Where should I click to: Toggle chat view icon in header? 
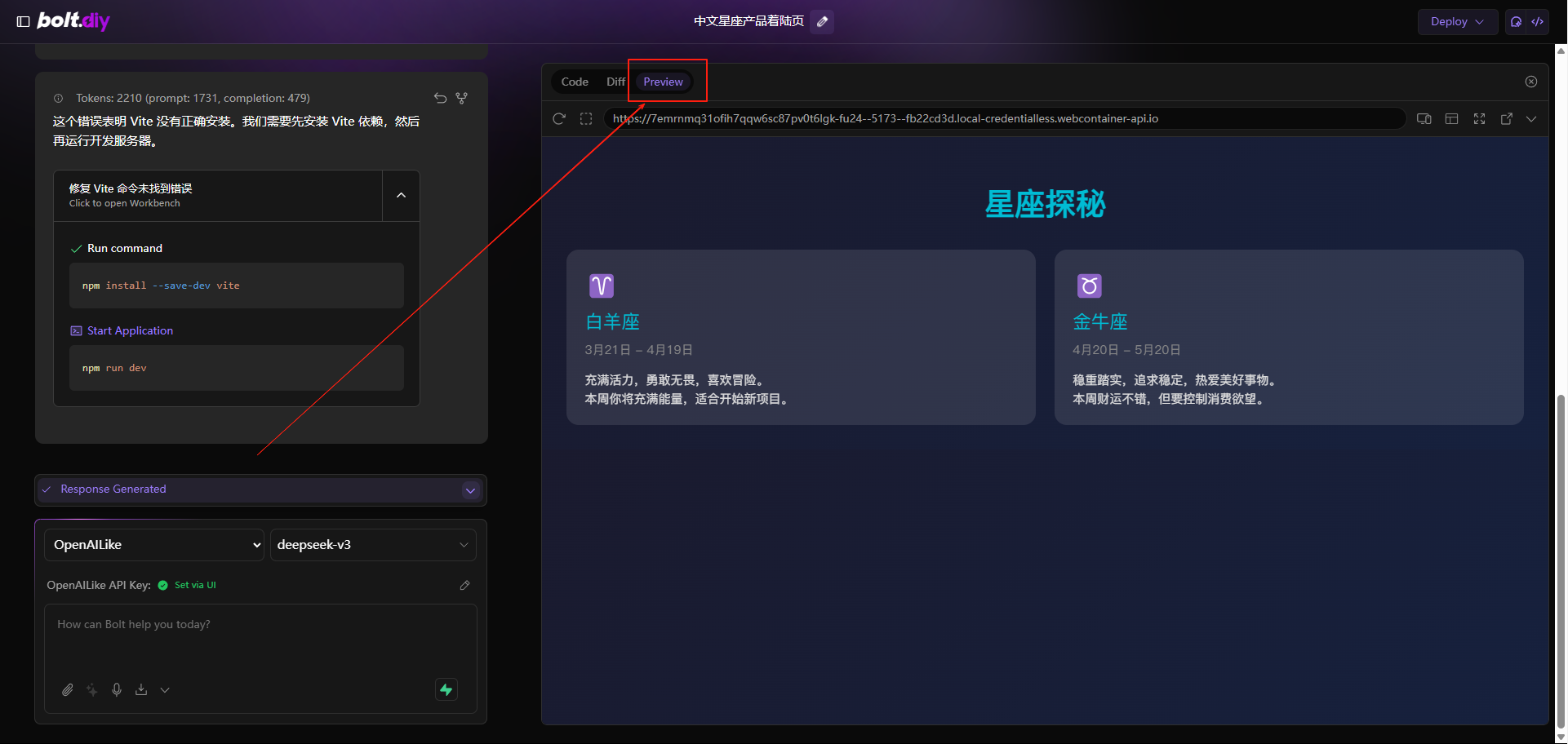point(1516,22)
